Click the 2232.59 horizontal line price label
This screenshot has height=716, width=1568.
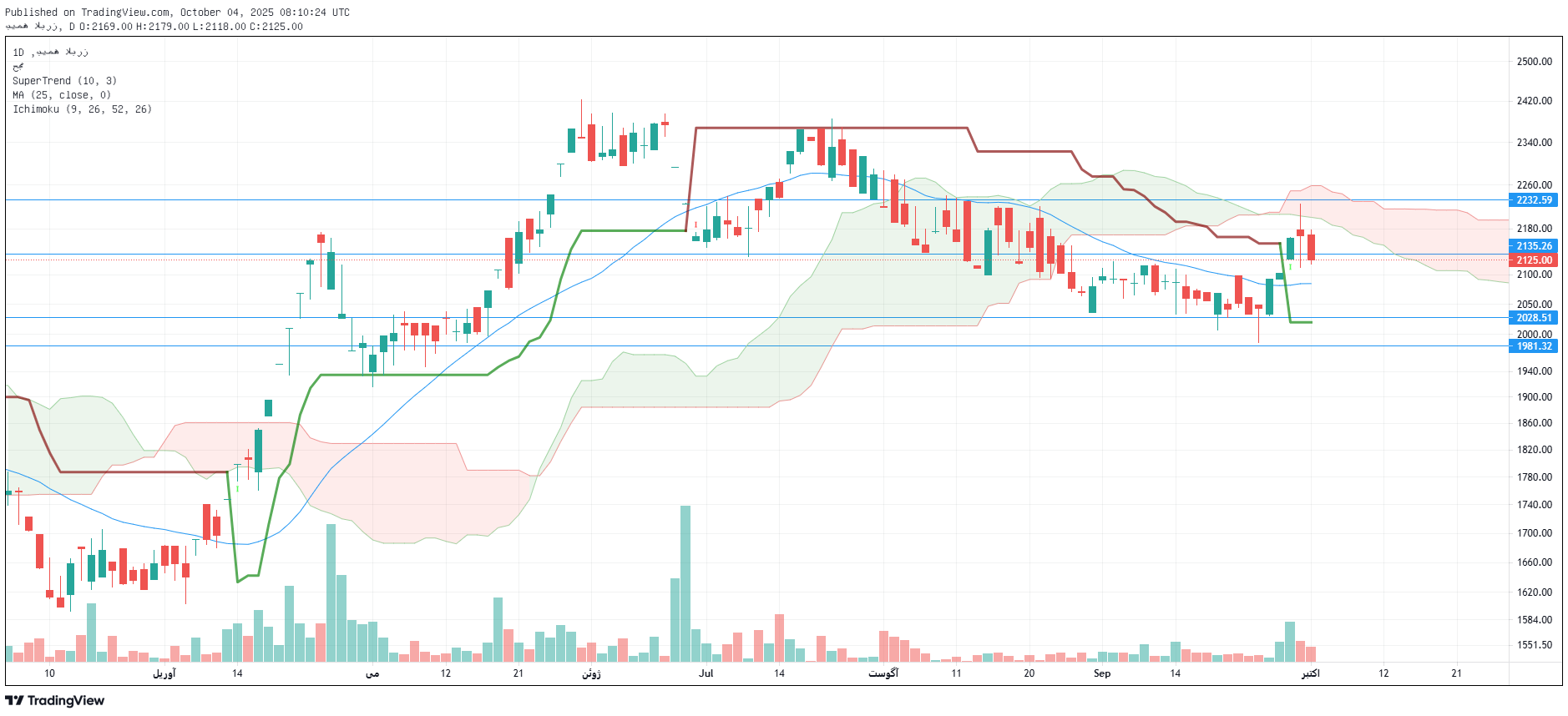tap(1534, 200)
